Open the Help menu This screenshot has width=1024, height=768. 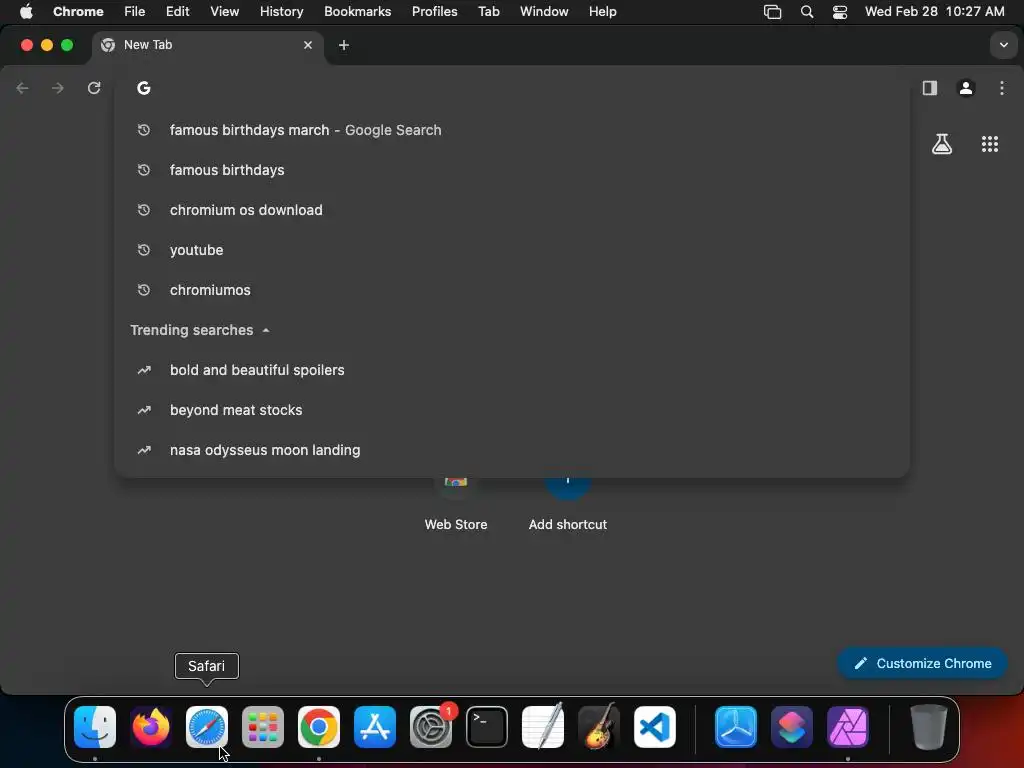(603, 12)
